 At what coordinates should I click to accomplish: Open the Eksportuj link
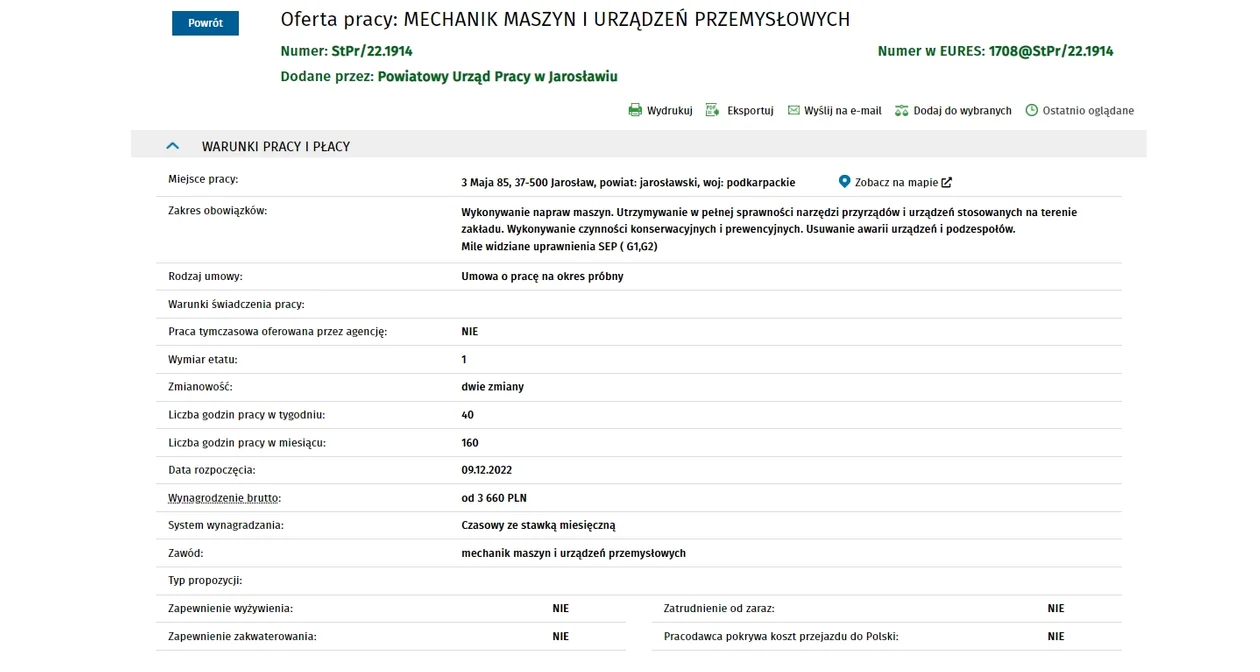pyautogui.click(x=750, y=111)
